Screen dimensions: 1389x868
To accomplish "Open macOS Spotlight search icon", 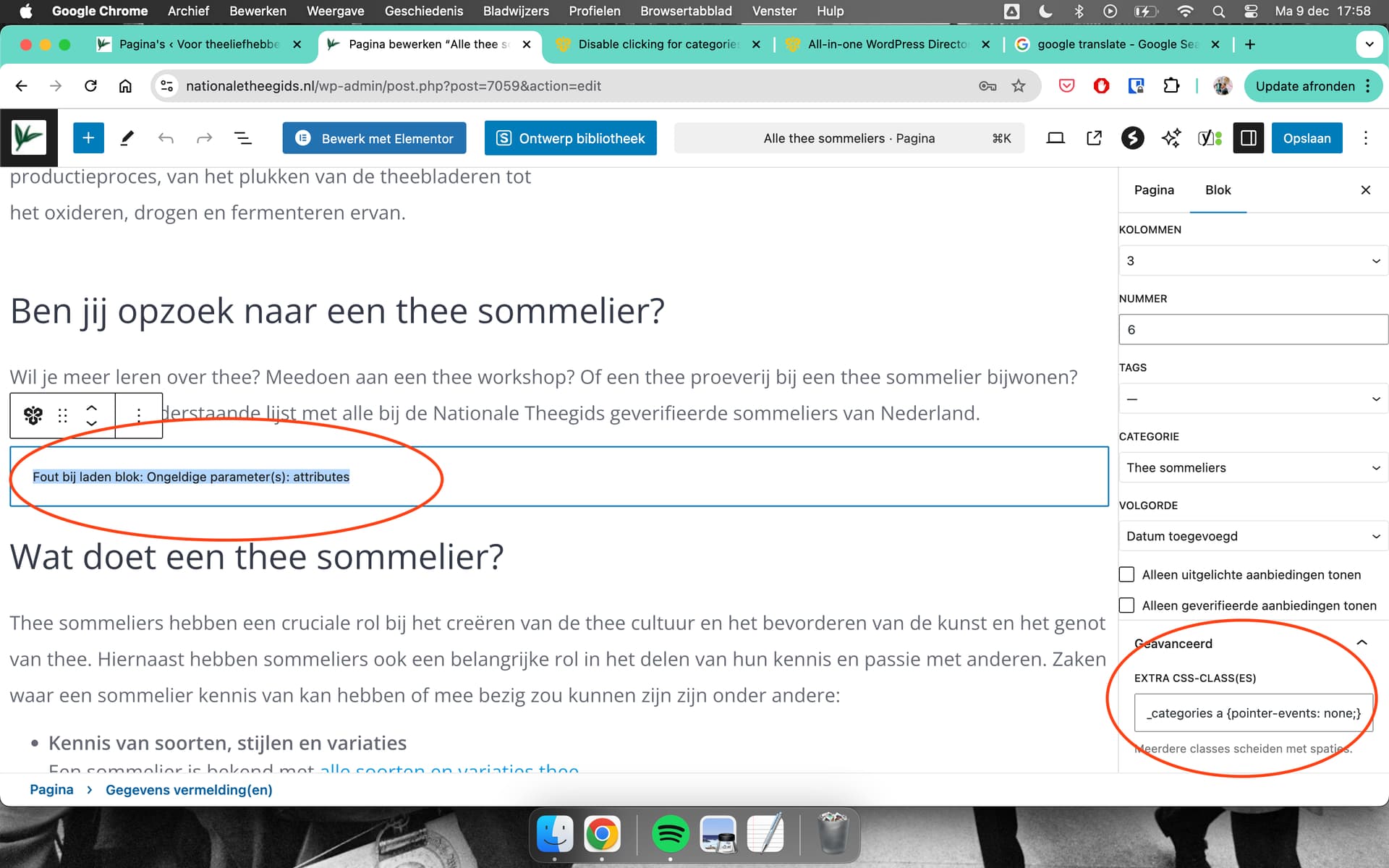I will coord(1219,11).
